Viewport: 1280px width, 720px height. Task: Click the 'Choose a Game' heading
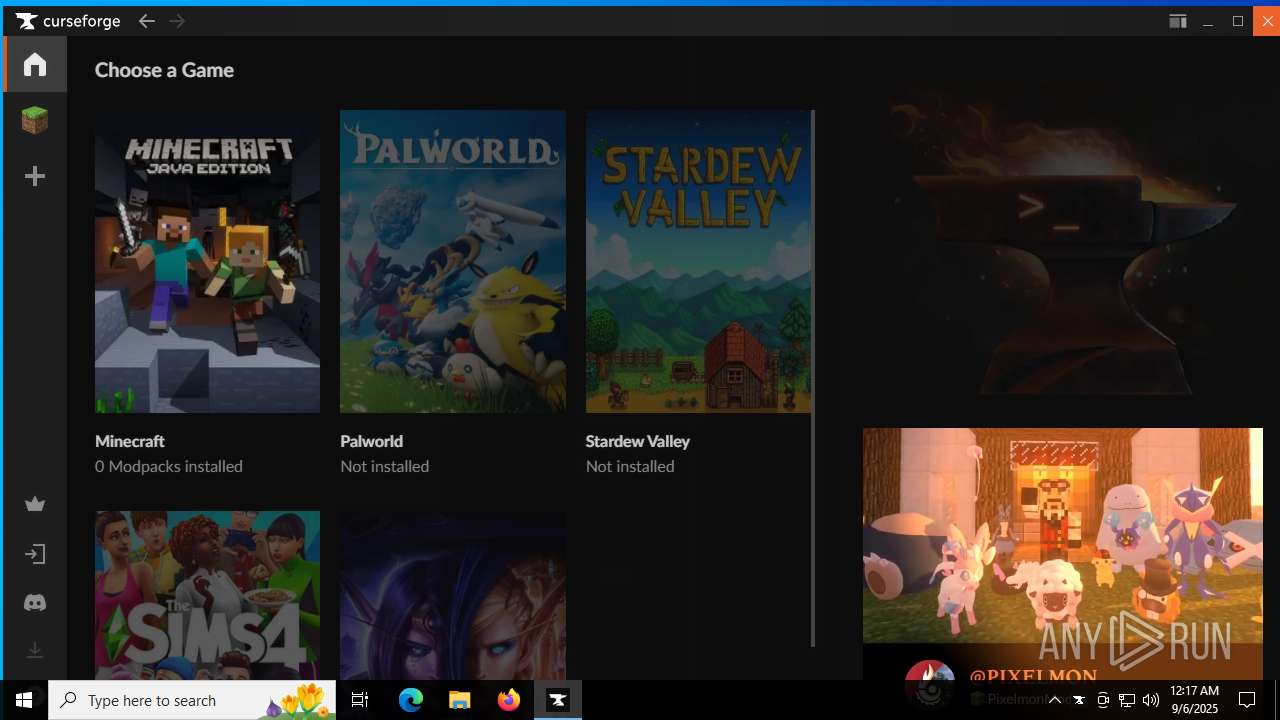[164, 70]
